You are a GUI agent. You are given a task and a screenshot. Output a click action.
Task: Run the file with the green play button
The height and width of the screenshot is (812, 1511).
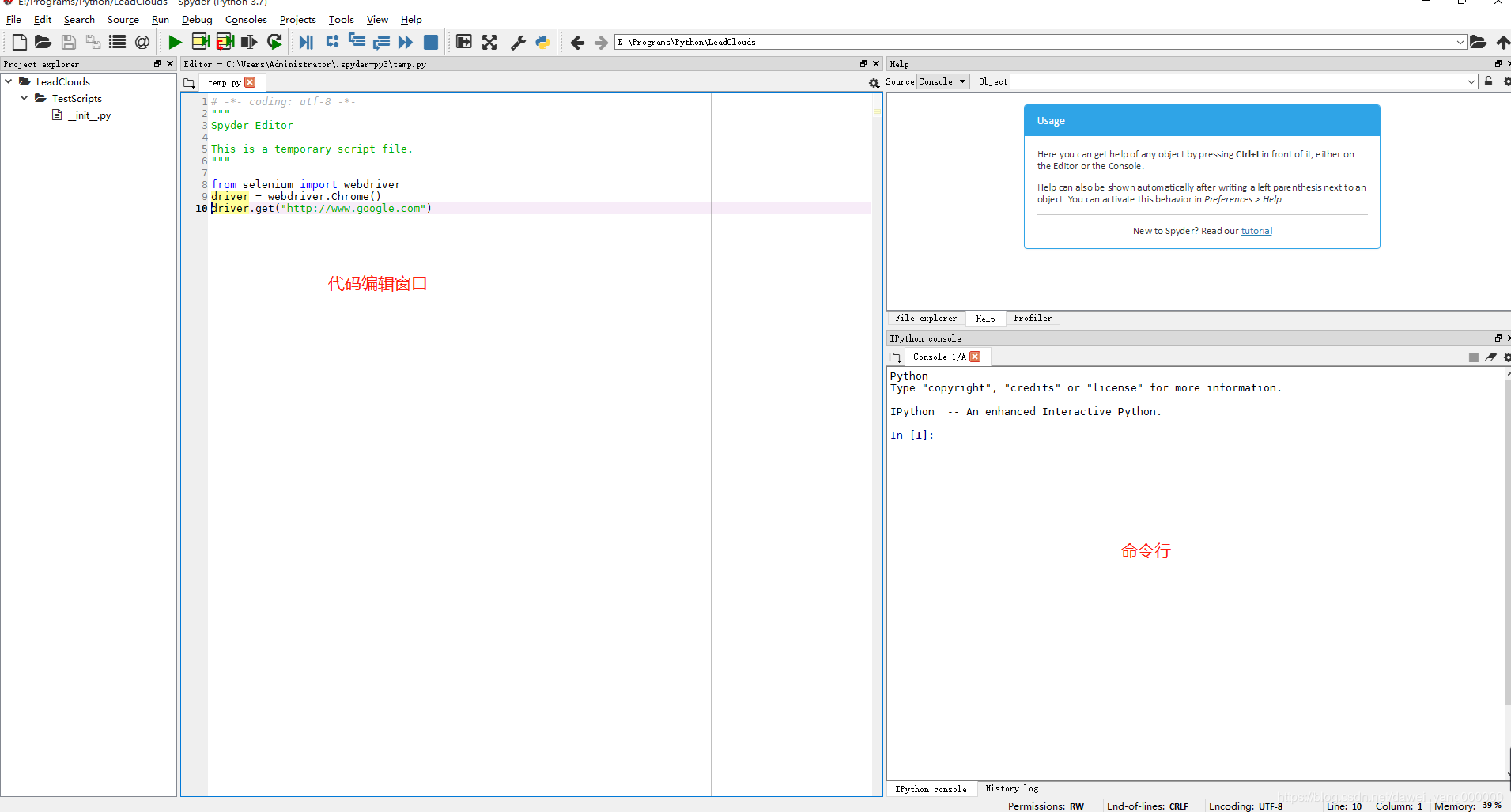[175, 42]
